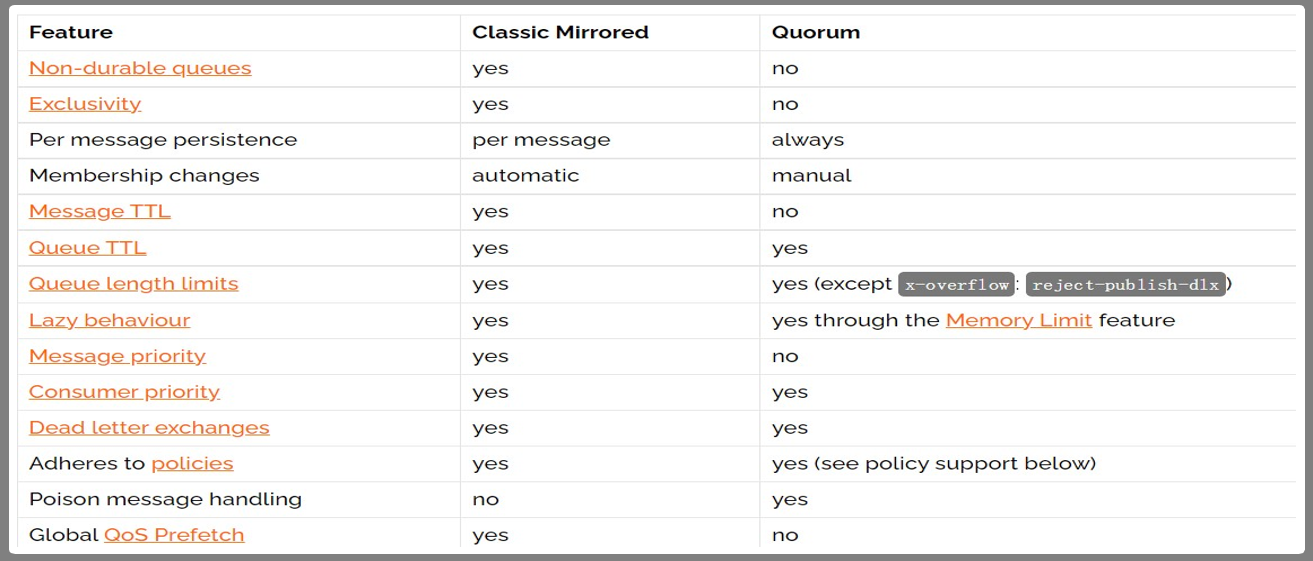The image size is (1313, 561).
Task: Open the Message priority link
Action: tap(118, 356)
